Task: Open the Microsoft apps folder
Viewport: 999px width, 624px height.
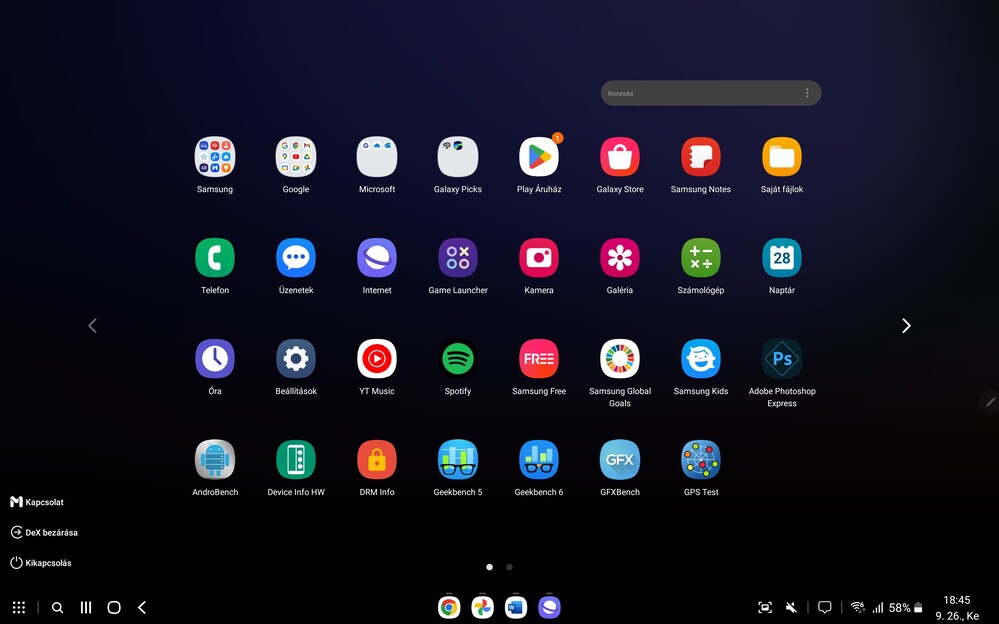Action: coord(377,157)
